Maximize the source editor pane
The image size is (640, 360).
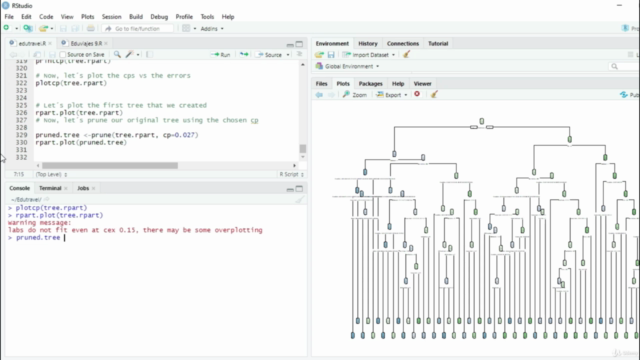pyautogui.click(x=299, y=44)
